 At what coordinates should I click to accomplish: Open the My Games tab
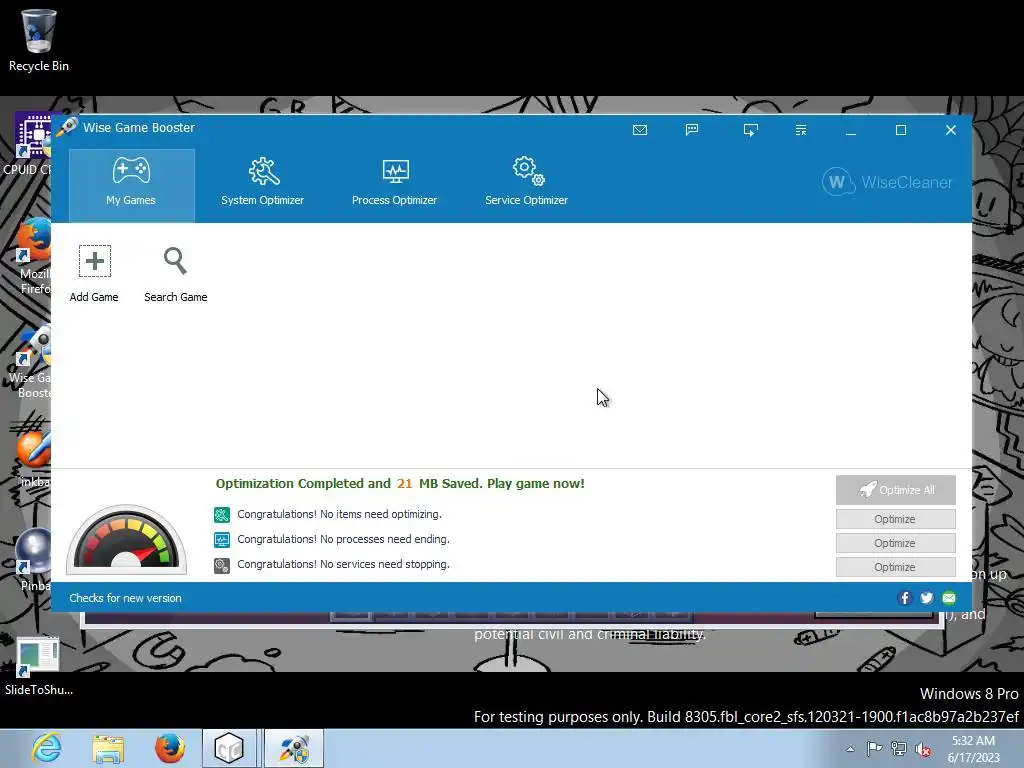click(x=131, y=185)
